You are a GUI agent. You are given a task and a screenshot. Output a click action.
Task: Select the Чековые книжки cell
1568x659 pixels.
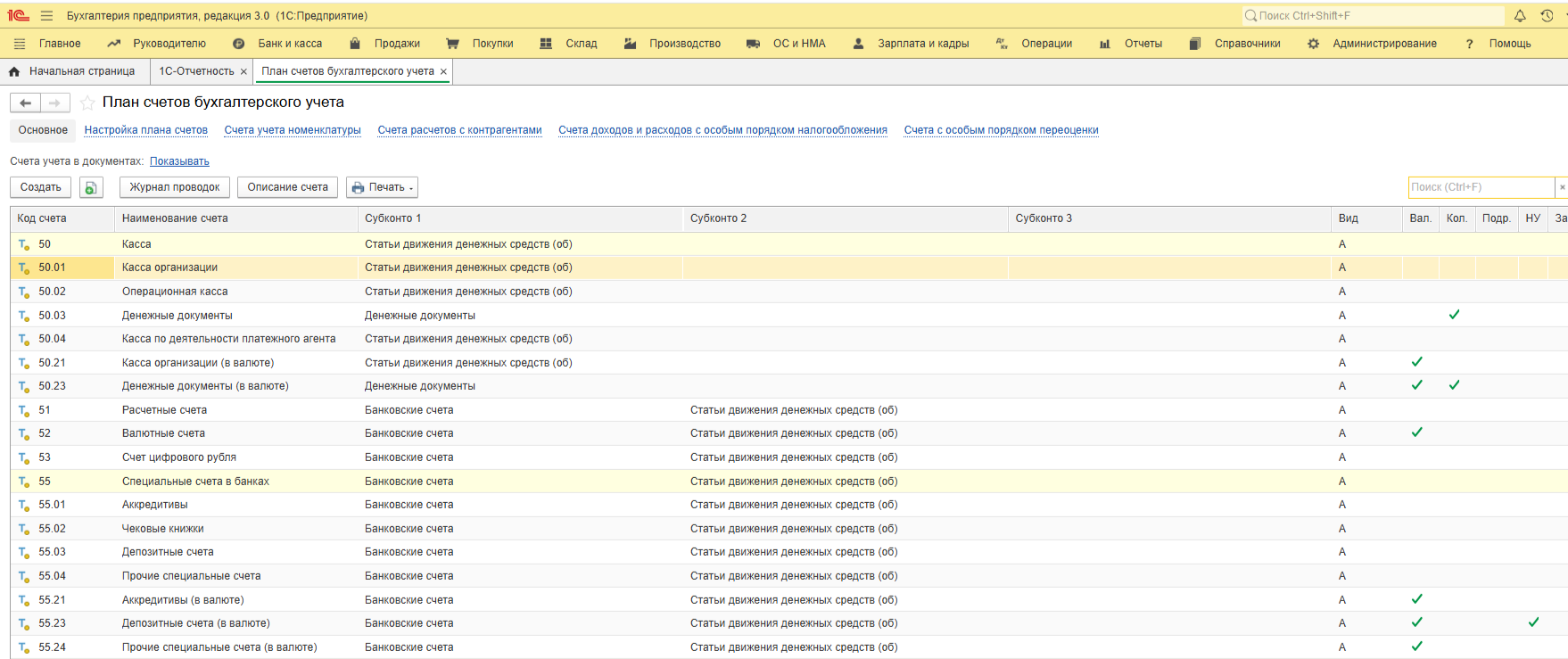coord(163,529)
